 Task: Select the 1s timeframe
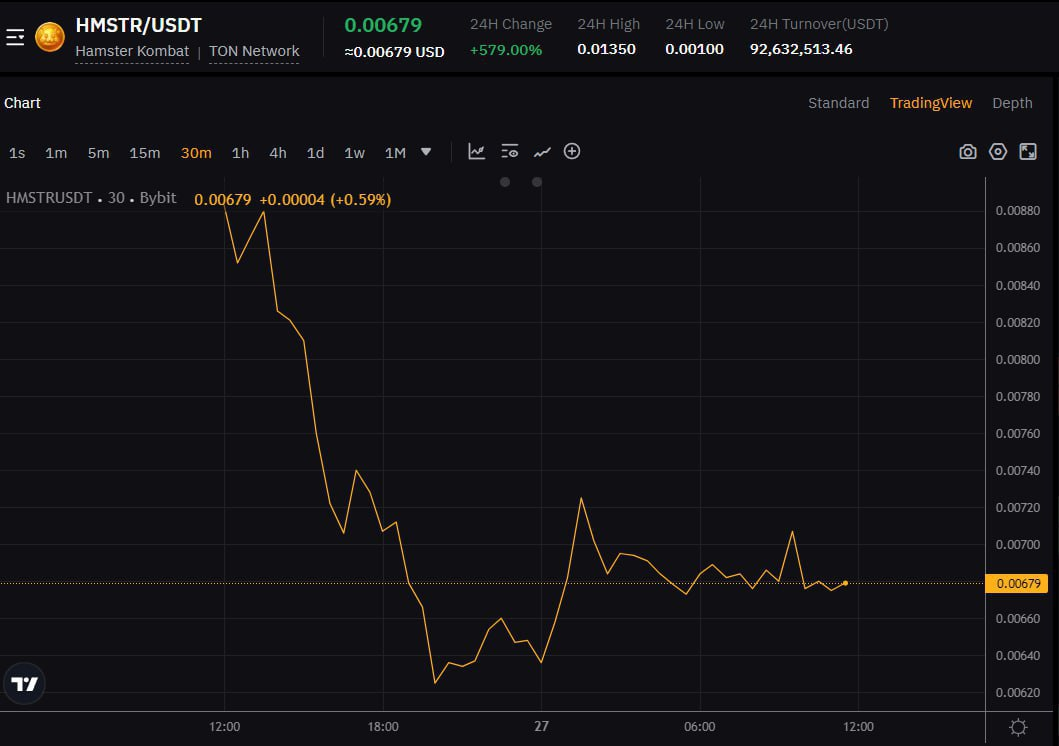[17, 153]
